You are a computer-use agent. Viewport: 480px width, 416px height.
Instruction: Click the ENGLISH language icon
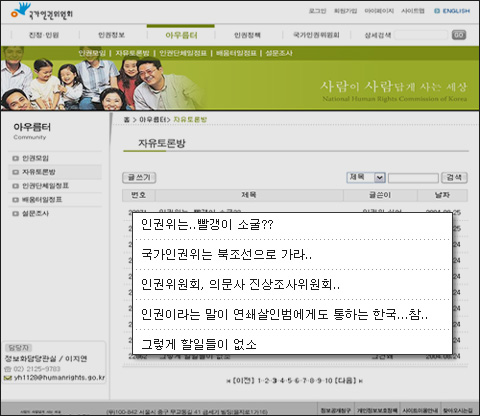pos(437,11)
